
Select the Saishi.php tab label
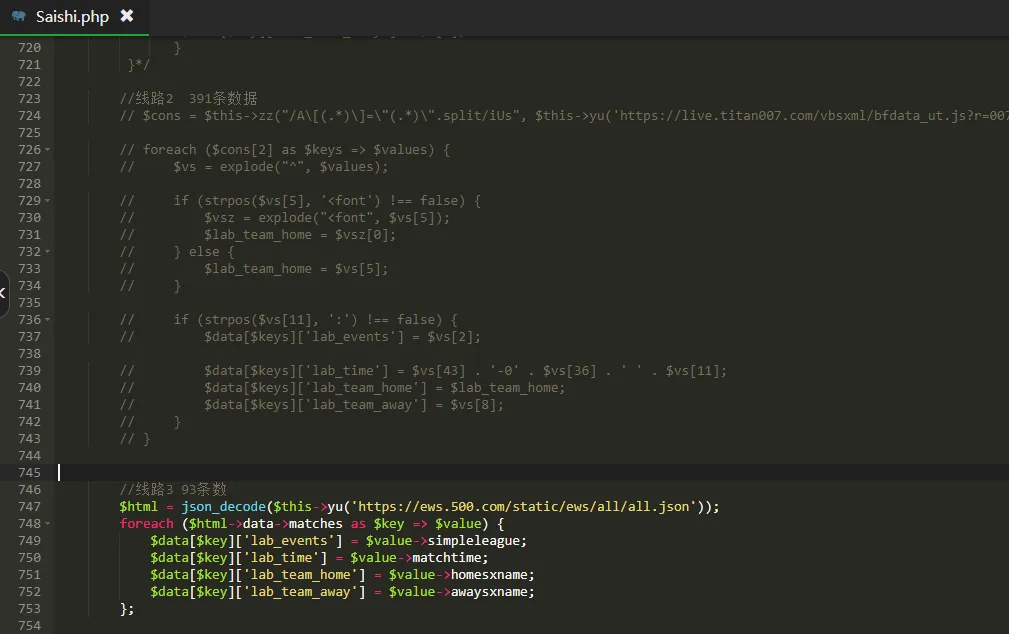coord(72,17)
